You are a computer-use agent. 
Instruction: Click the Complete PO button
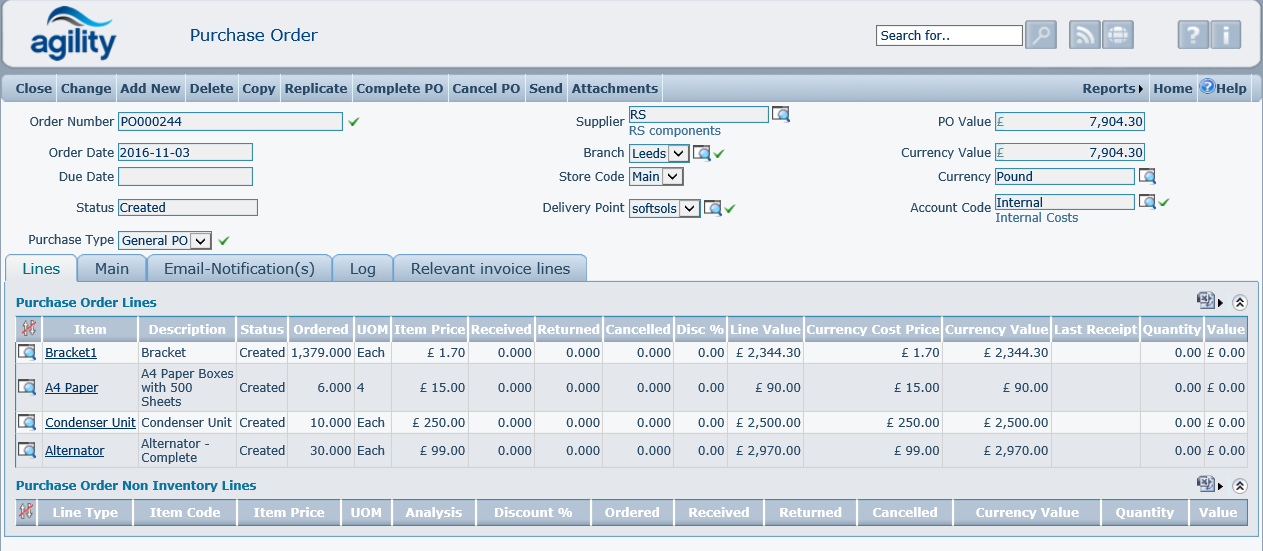(x=399, y=89)
